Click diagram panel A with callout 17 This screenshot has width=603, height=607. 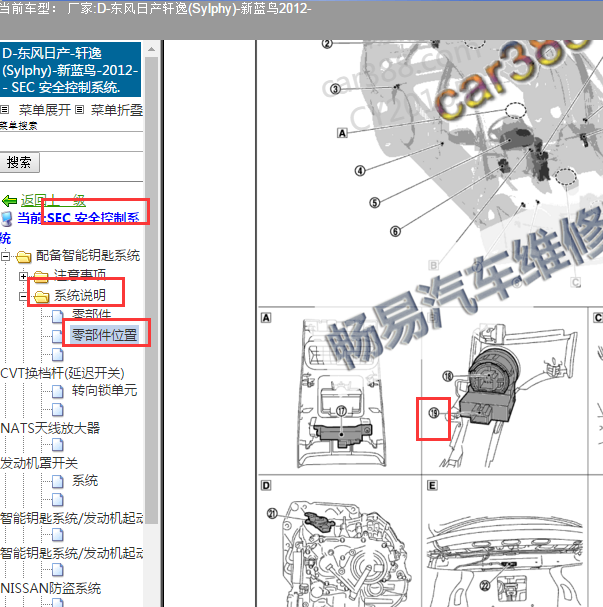coord(340,391)
